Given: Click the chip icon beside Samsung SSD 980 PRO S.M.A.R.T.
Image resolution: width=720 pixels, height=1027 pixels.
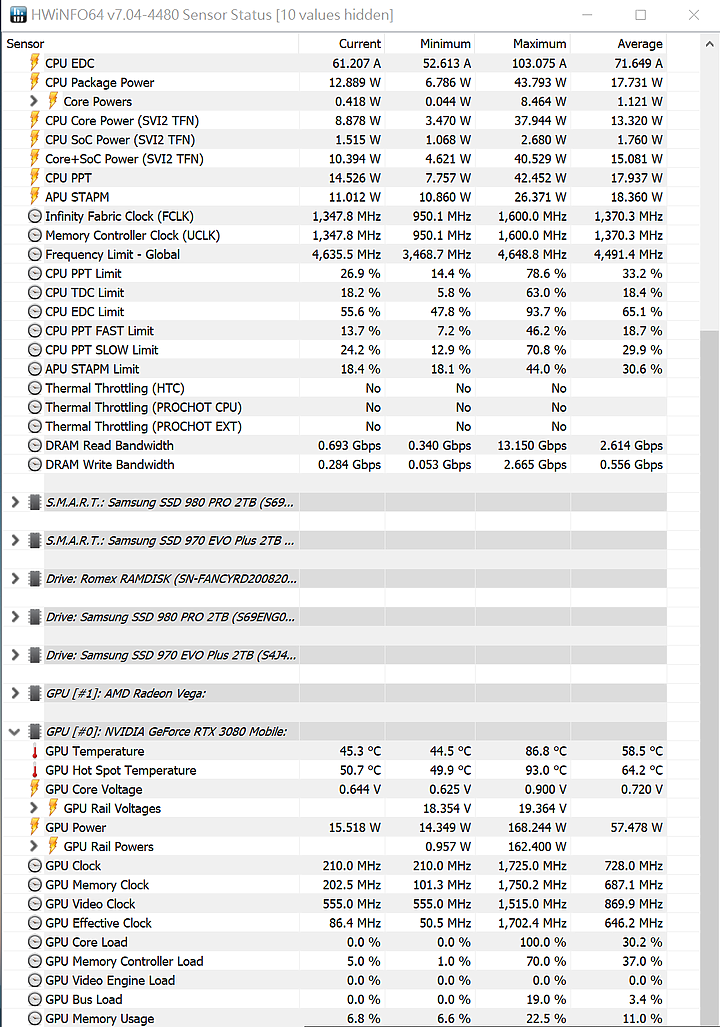Looking at the screenshot, I should pos(35,502).
